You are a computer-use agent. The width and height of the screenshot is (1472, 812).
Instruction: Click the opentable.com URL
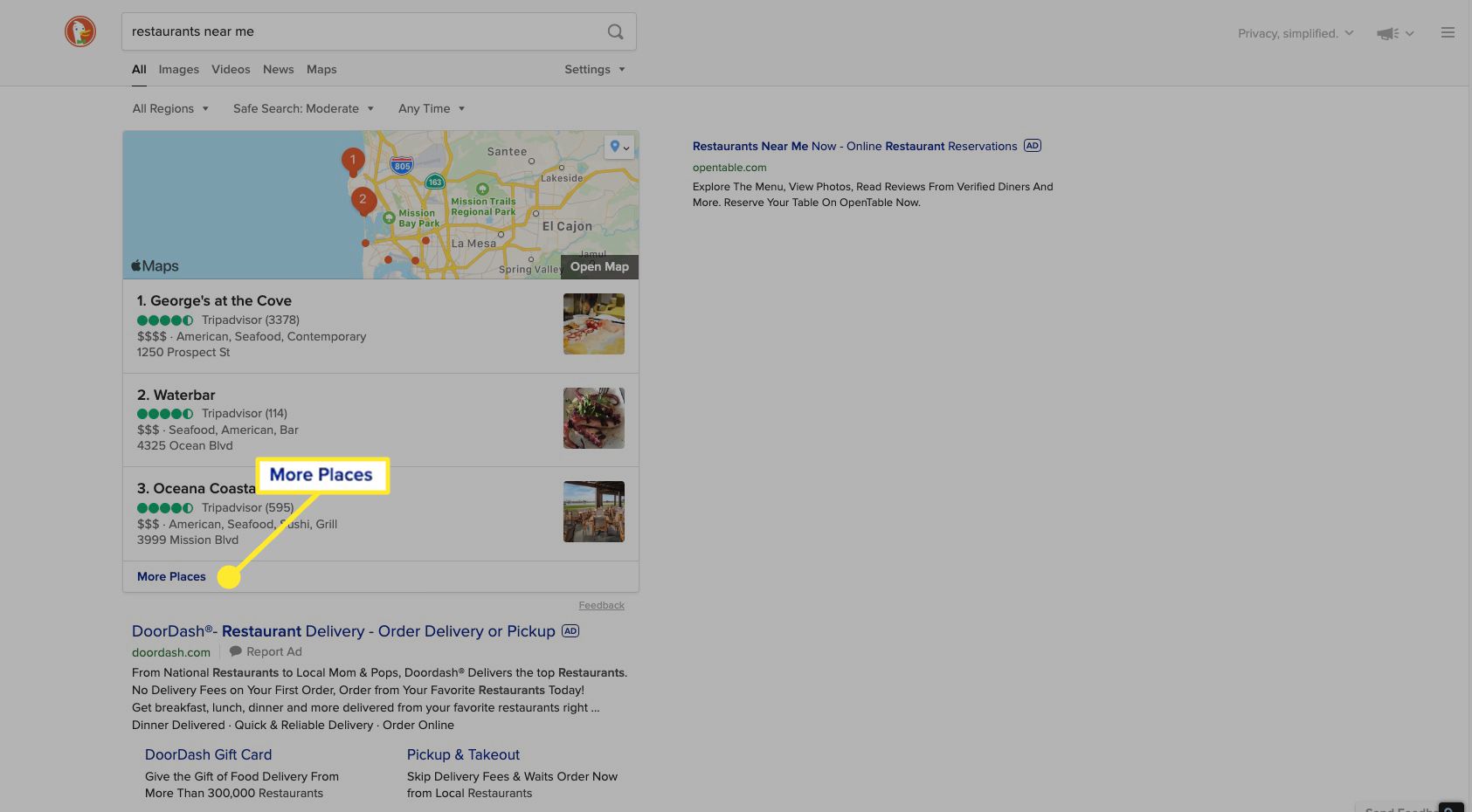(x=729, y=167)
